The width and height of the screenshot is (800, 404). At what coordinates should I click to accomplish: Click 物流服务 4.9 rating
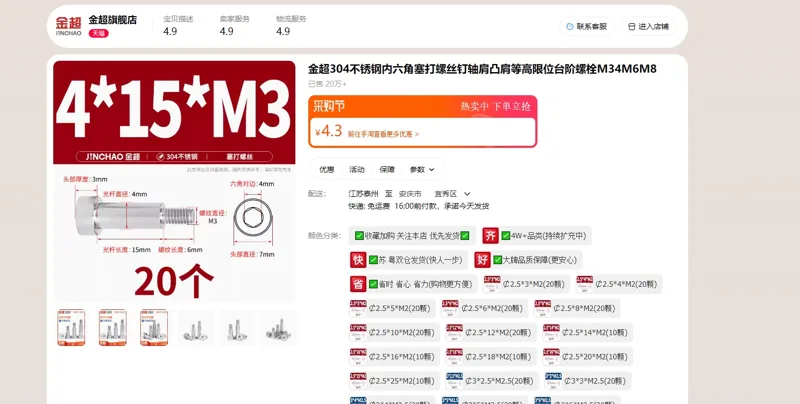[x=291, y=26]
